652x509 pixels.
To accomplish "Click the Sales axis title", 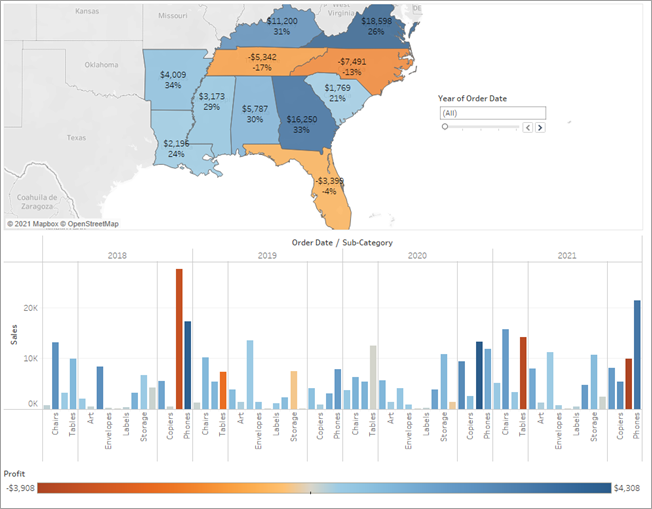I will coord(13,334).
